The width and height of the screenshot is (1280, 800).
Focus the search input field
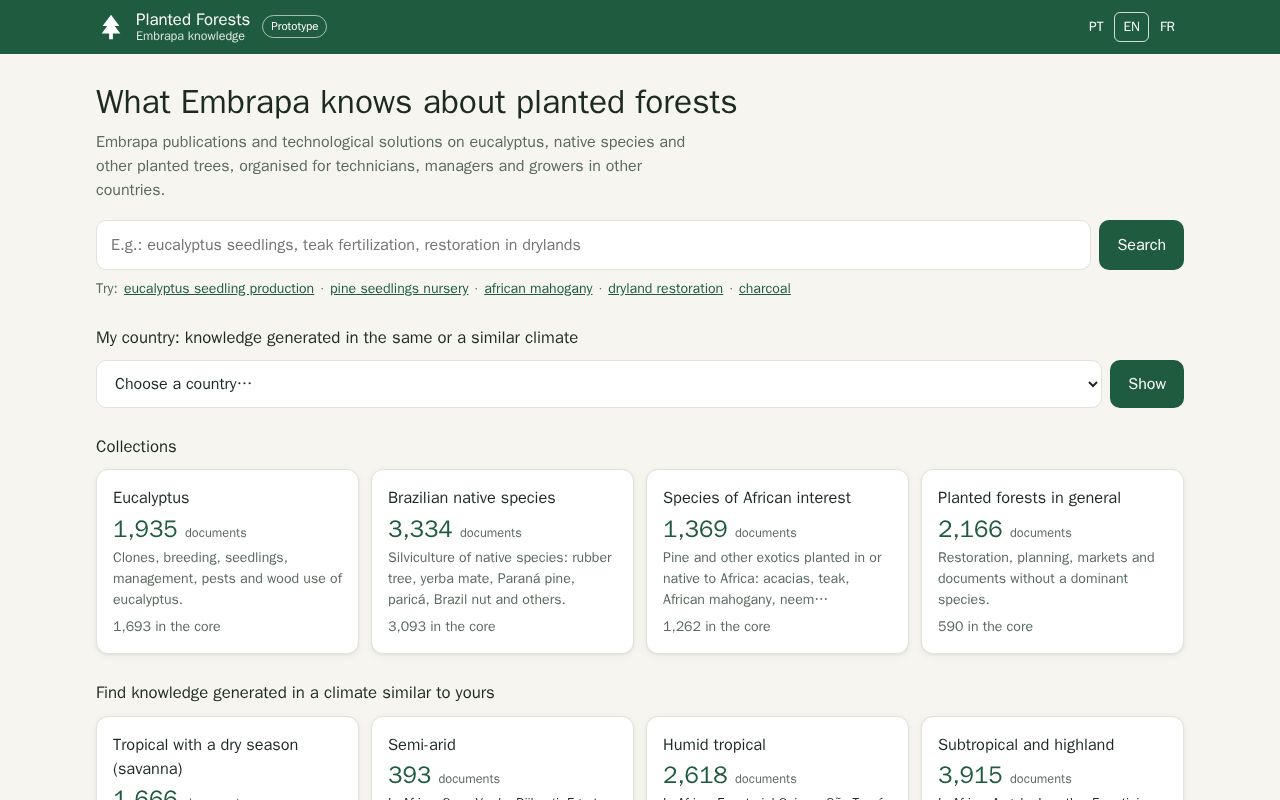tap(593, 245)
